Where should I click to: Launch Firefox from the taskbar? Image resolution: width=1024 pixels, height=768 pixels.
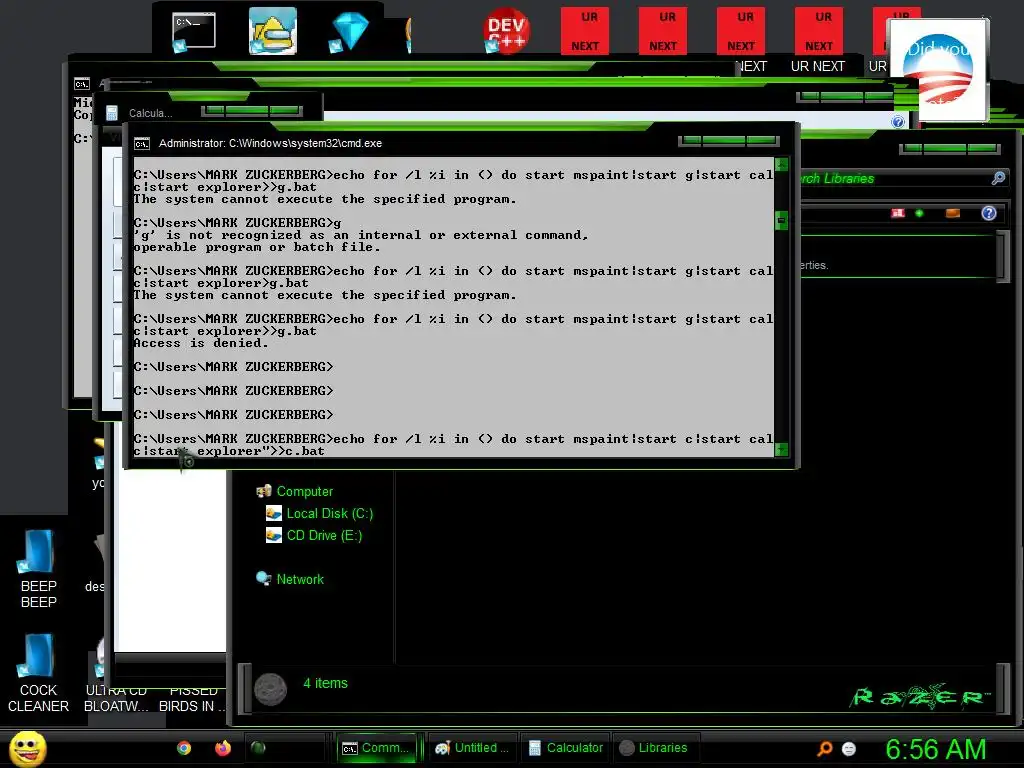[x=223, y=748]
